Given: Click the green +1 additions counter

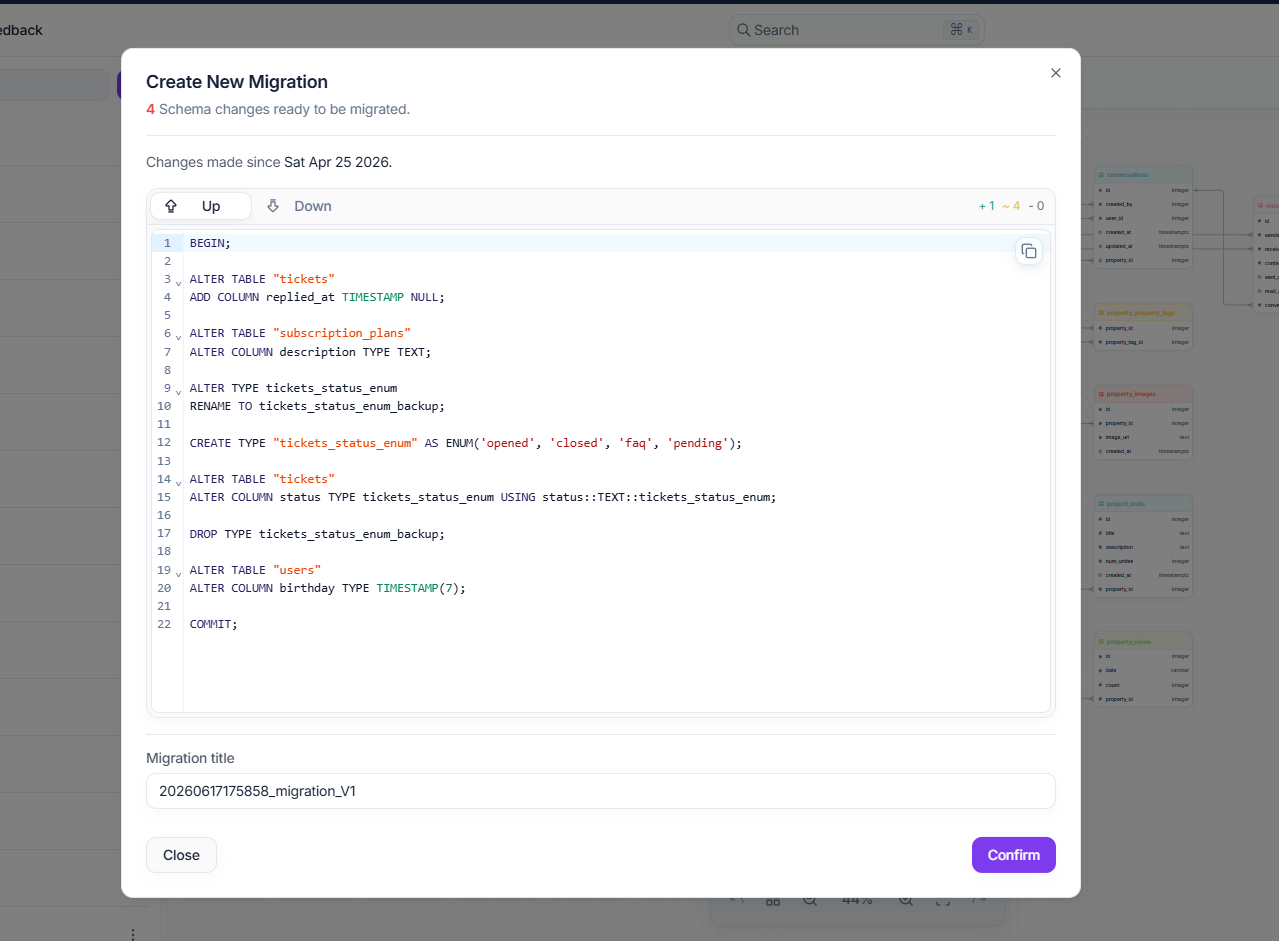Looking at the screenshot, I should [986, 206].
